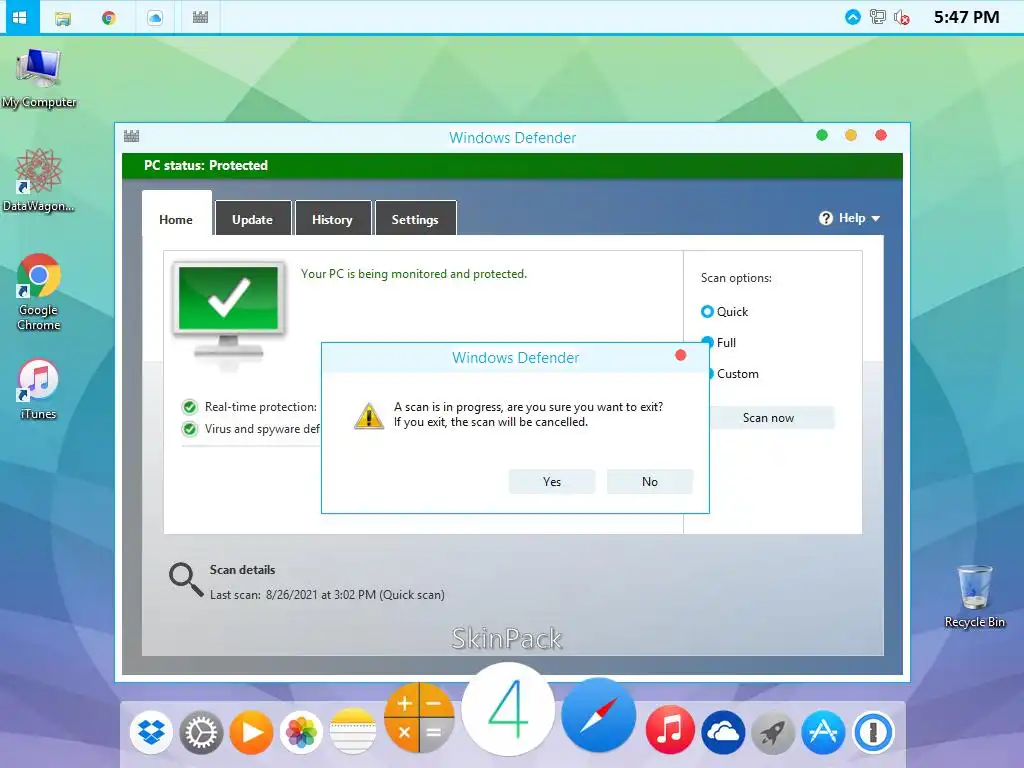Open the iCloud icon in dock

724,732
